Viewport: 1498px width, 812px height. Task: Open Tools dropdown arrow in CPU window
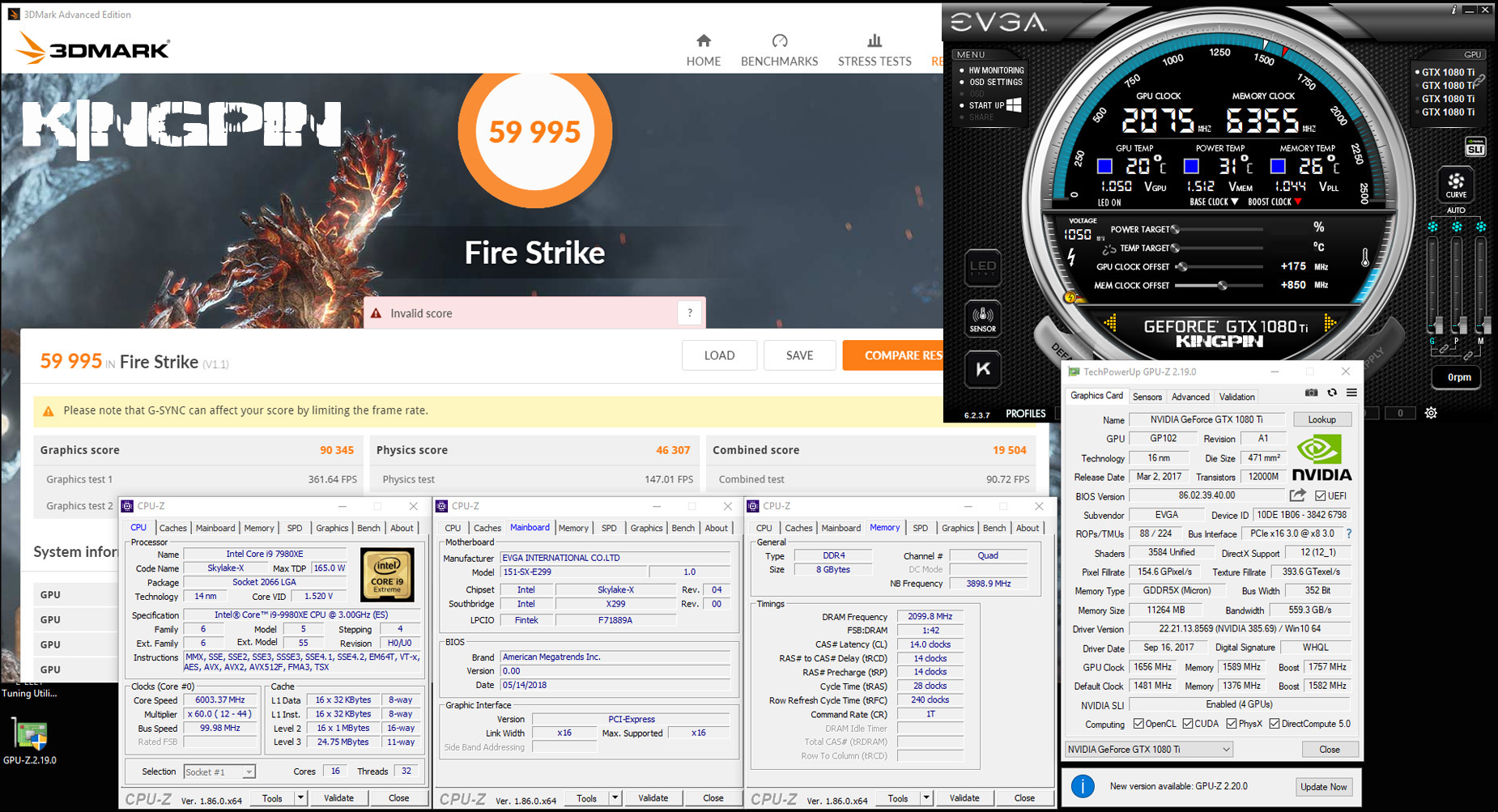pyautogui.click(x=300, y=798)
